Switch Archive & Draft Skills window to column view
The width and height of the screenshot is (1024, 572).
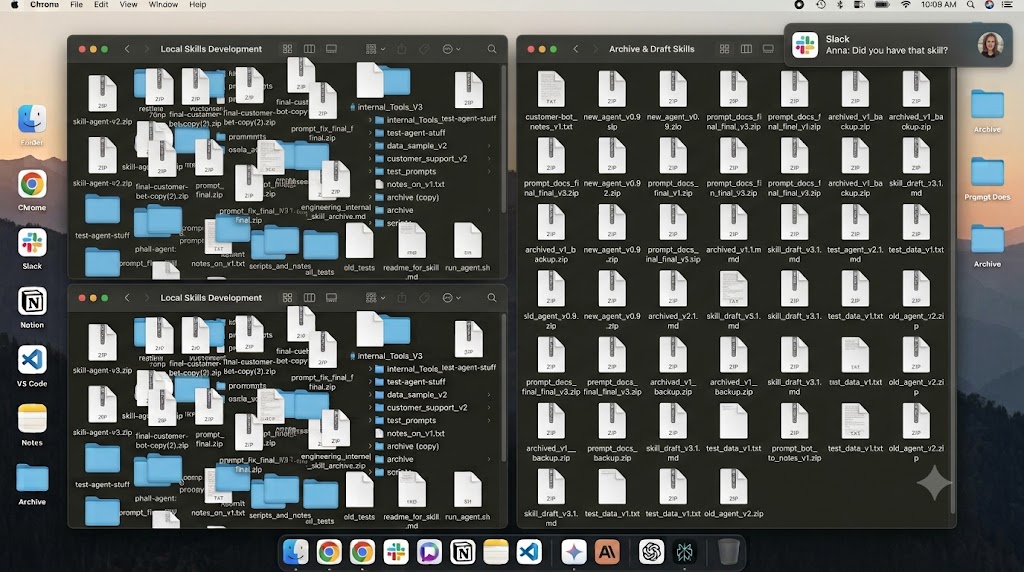[x=746, y=49]
